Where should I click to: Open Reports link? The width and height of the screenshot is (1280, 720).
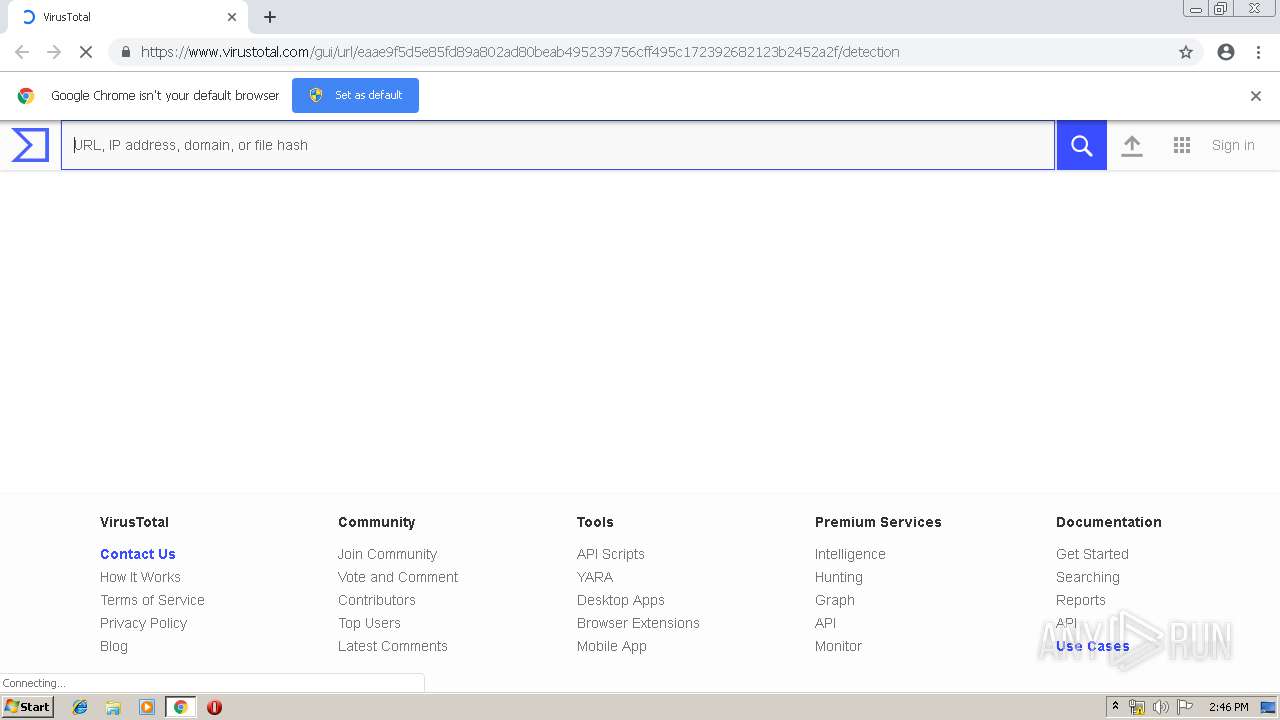click(1080, 600)
